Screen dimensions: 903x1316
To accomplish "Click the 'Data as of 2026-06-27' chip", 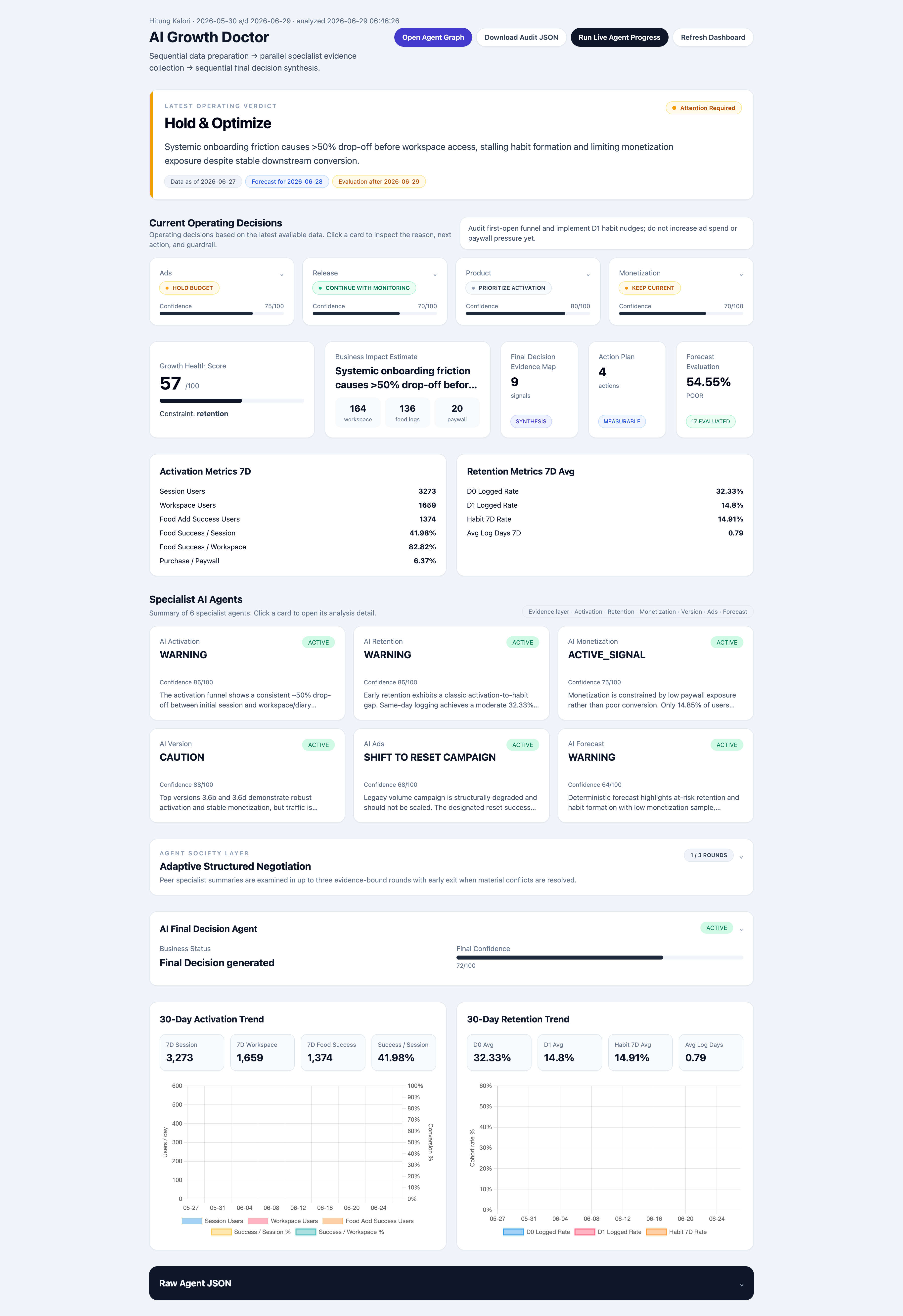I will 203,182.
